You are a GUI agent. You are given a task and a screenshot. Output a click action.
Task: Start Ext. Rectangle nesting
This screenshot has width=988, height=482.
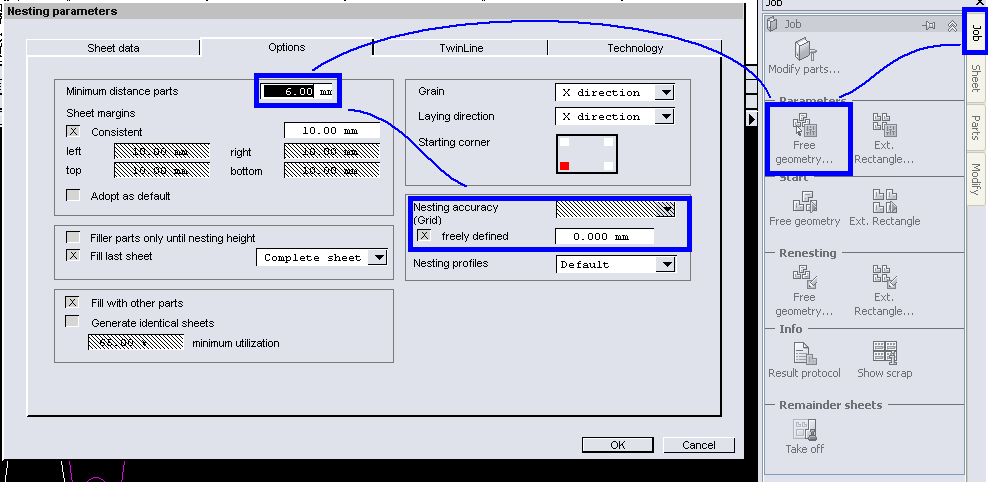885,207
